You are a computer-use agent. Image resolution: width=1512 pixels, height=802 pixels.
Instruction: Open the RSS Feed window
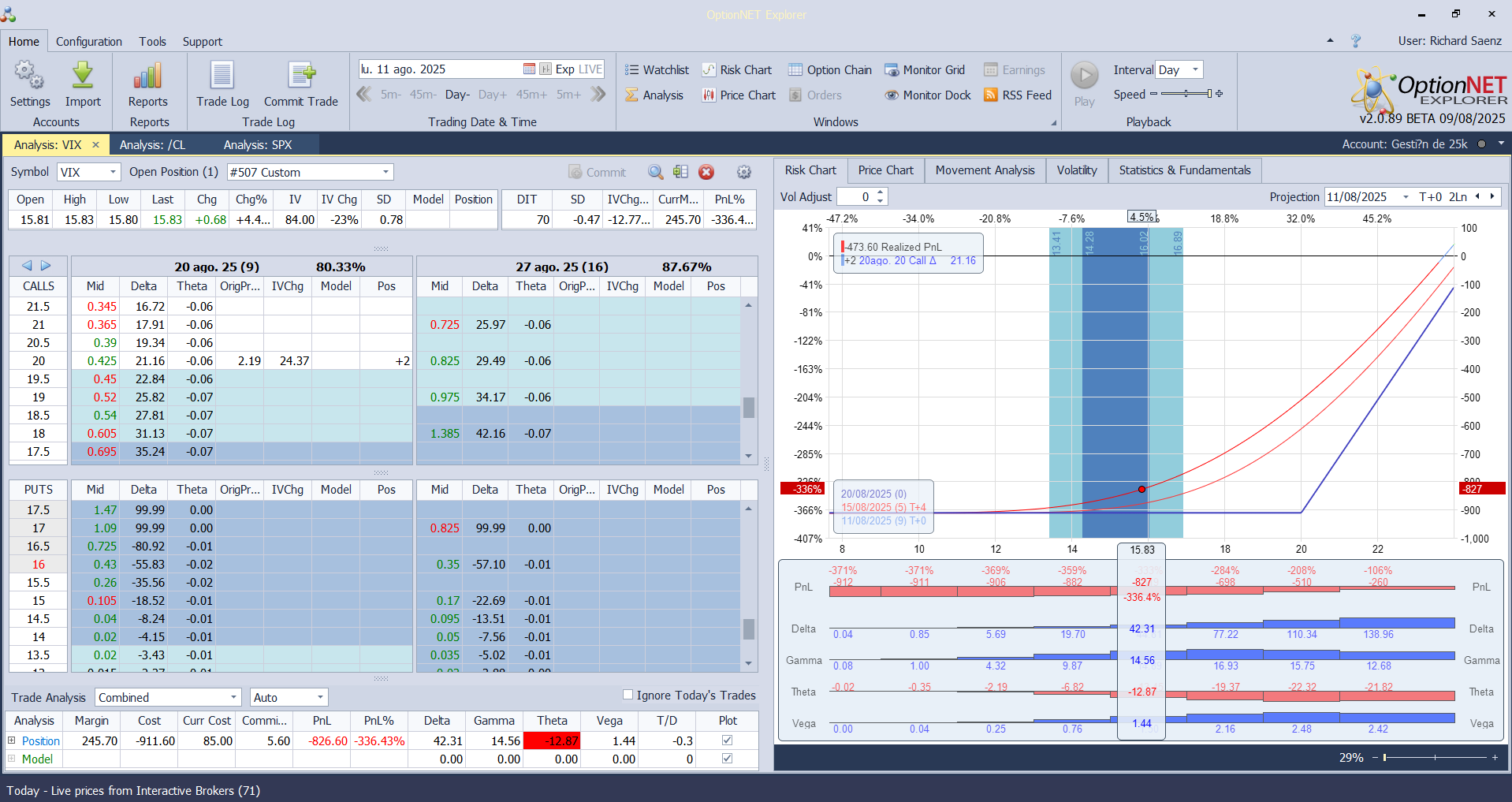coord(1018,95)
